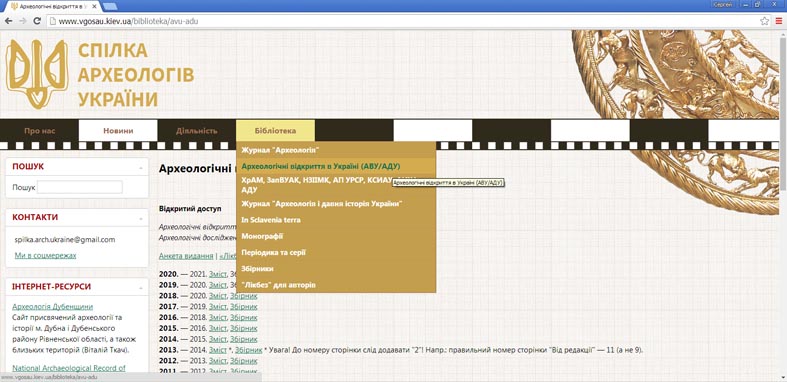Image resolution: width=787 pixels, height=382 pixels.
Task: Click the browser back arrow
Action: [9, 21]
